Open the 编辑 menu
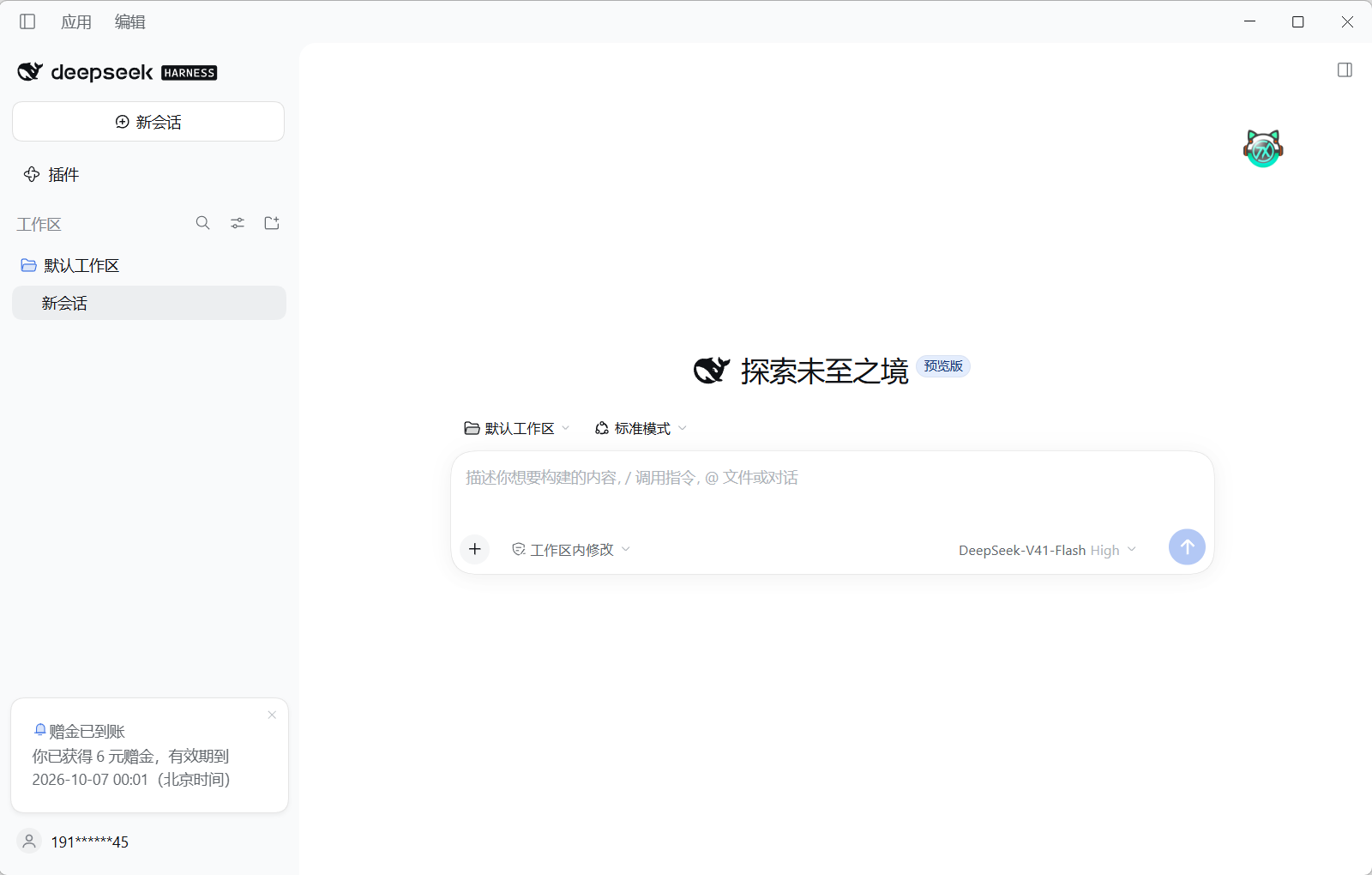1372x875 pixels. [x=130, y=21]
